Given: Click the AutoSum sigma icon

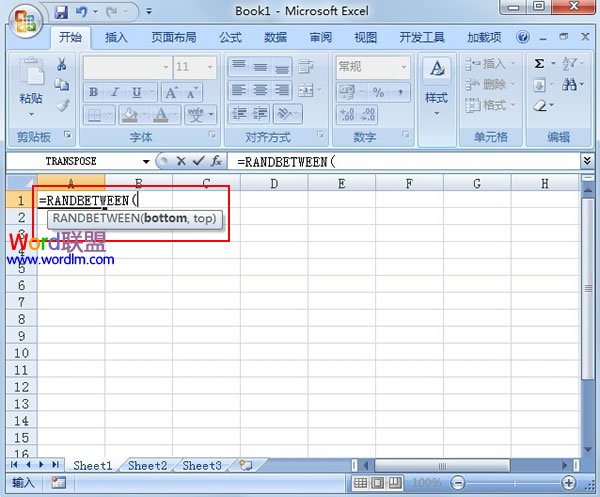Looking at the screenshot, I should click(x=540, y=63).
